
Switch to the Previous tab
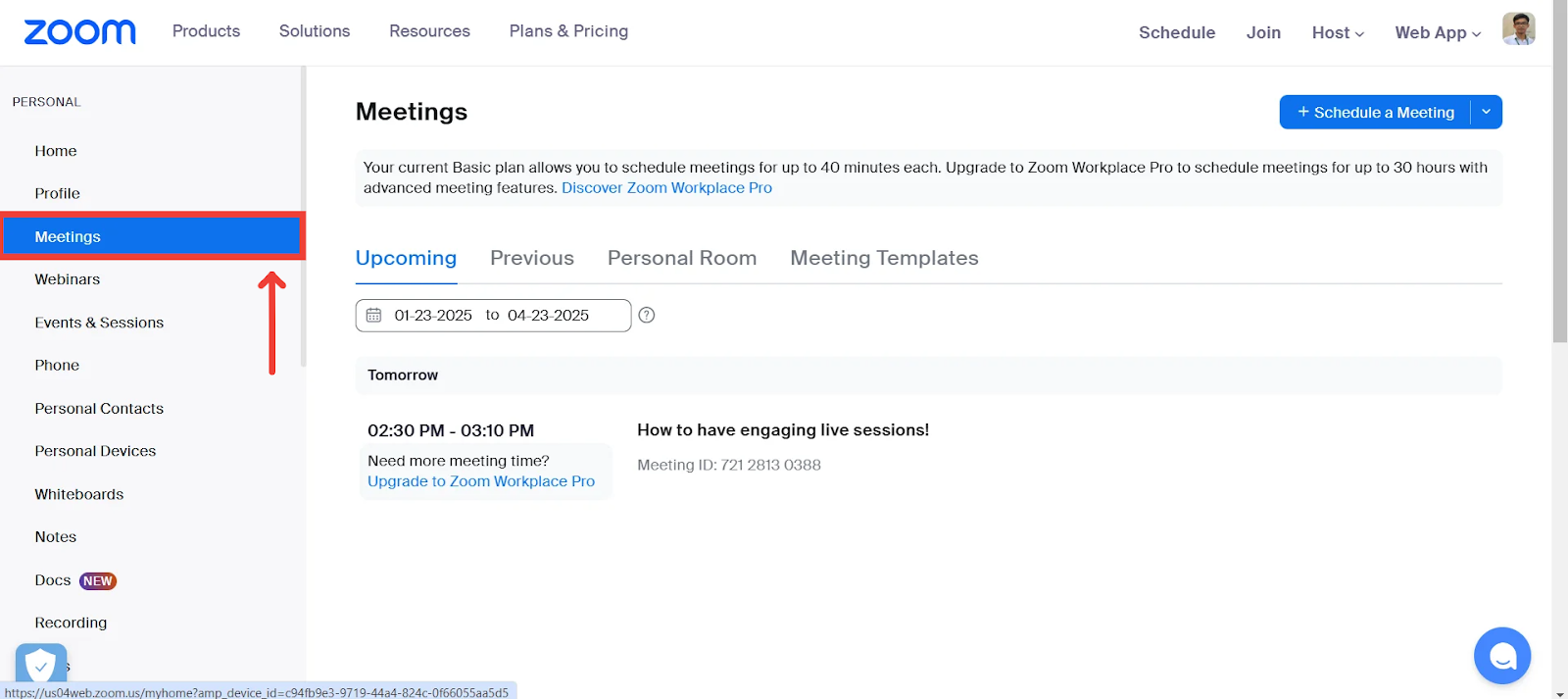[x=531, y=258]
